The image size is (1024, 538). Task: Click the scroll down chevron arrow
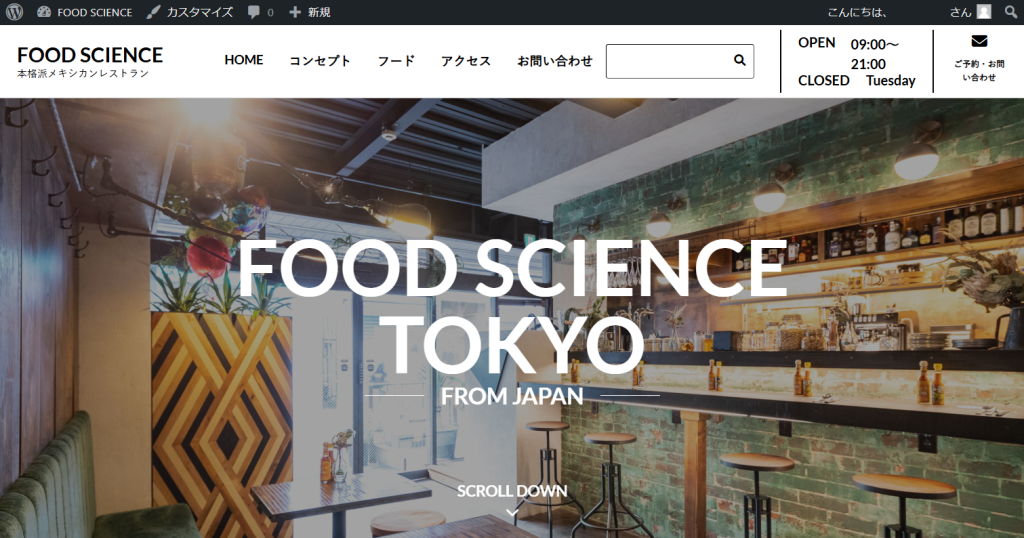(x=512, y=513)
